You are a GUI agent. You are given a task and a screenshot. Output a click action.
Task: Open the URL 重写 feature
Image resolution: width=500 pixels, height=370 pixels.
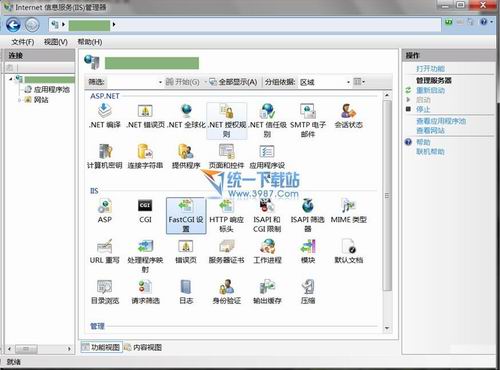[105, 251]
